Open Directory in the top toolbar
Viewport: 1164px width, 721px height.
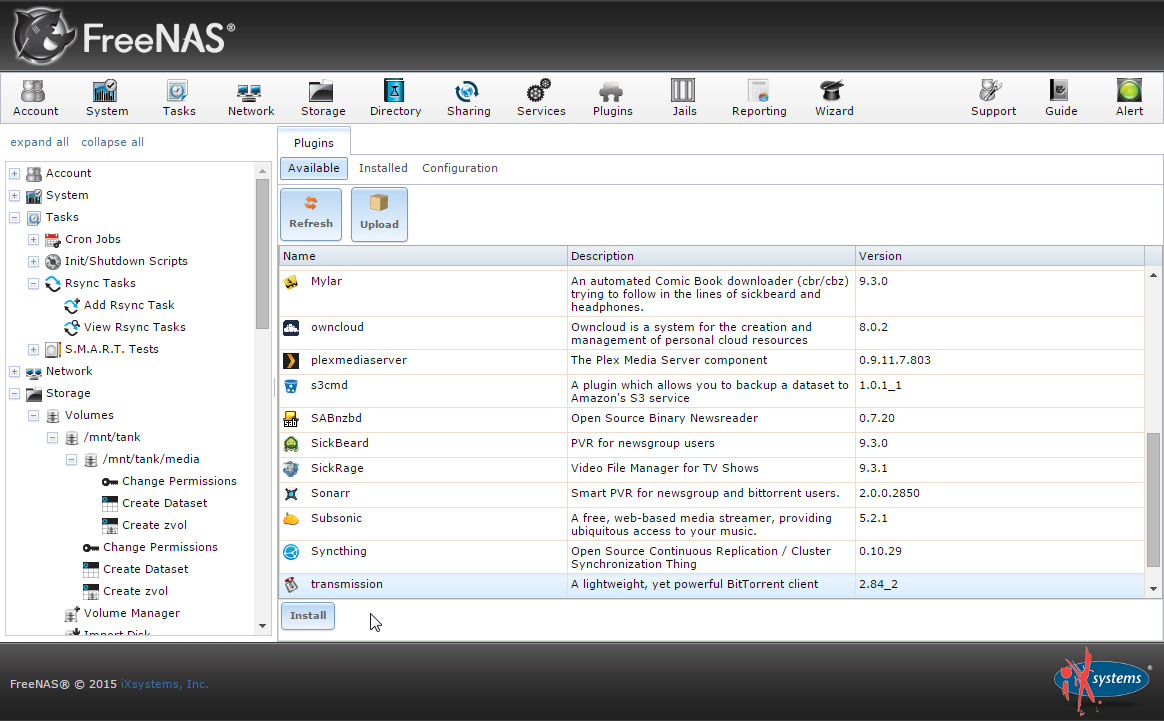point(395,98)
